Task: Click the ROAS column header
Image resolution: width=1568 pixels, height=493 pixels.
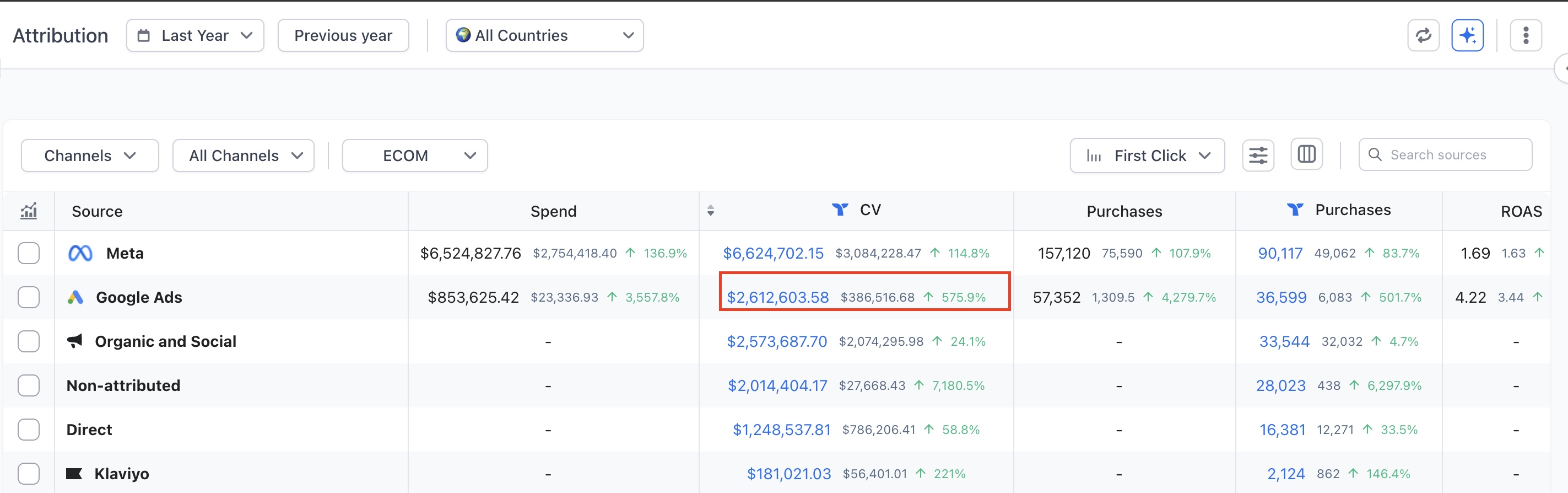Action: [1521, 211]
